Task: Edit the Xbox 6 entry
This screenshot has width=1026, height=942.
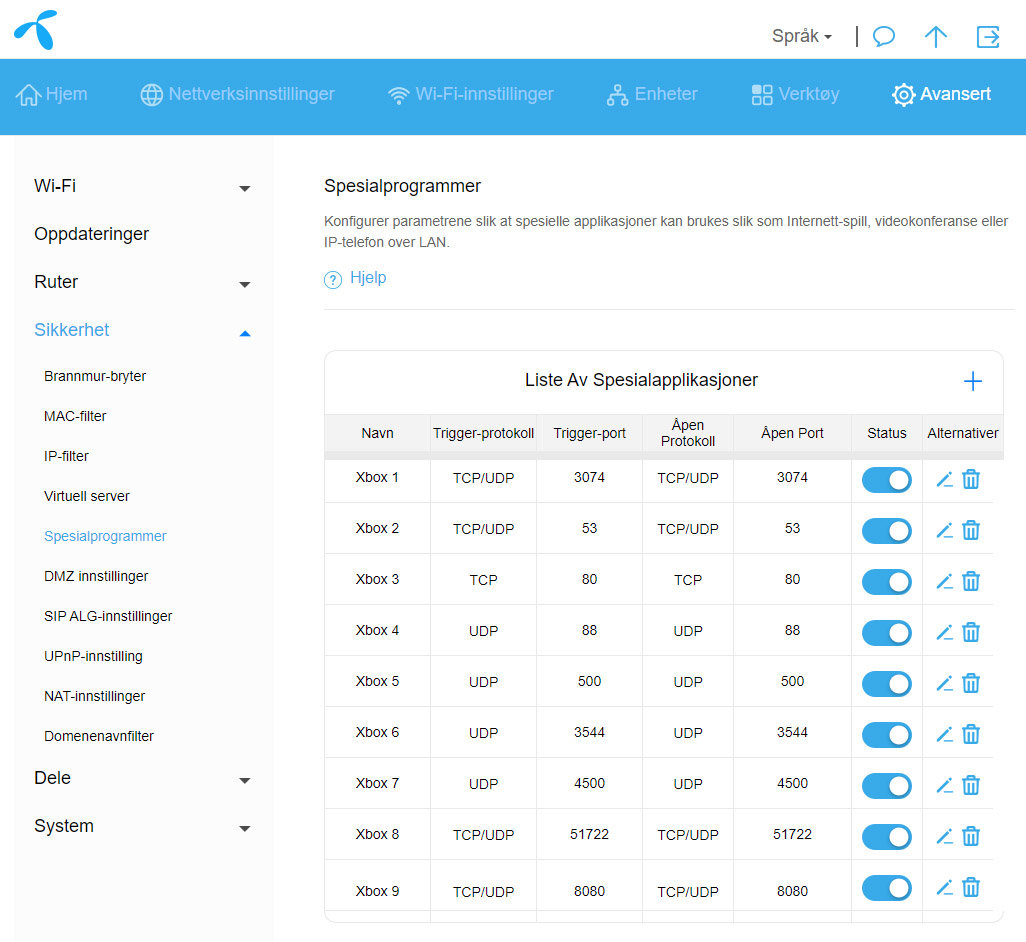Action: click(944, 735)
